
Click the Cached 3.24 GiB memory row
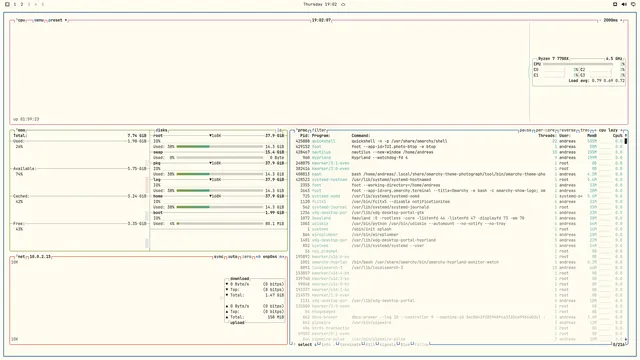click(80, 196)
